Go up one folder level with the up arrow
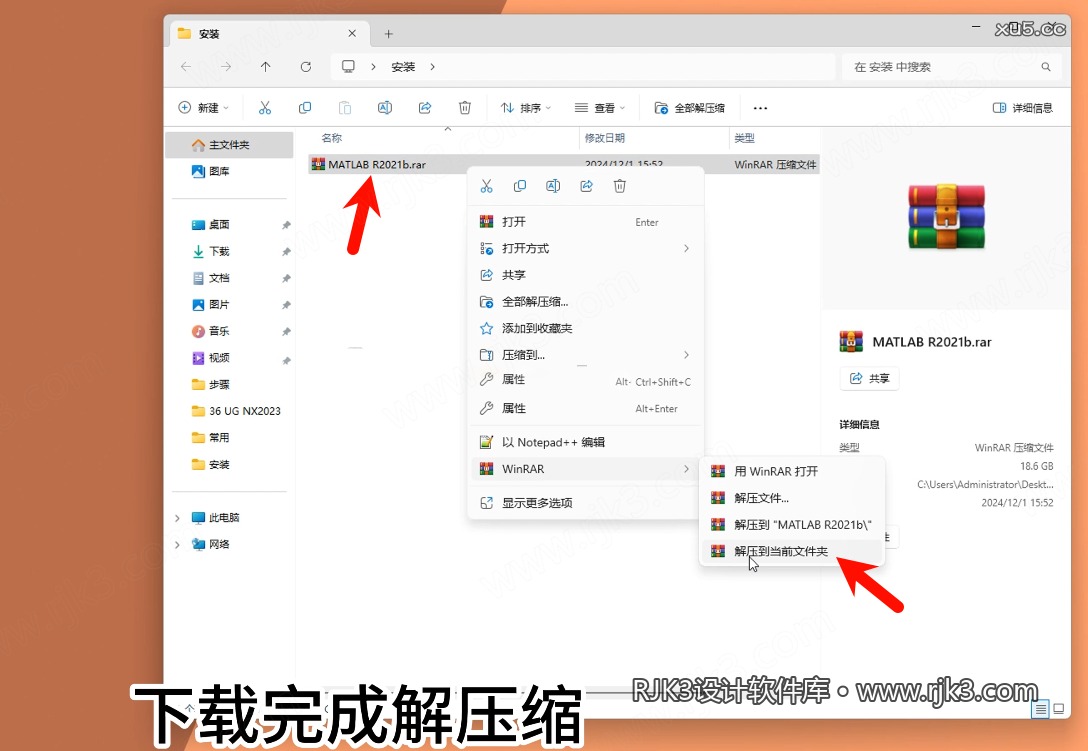The image size is (1088, 751). tap(266, 67)
